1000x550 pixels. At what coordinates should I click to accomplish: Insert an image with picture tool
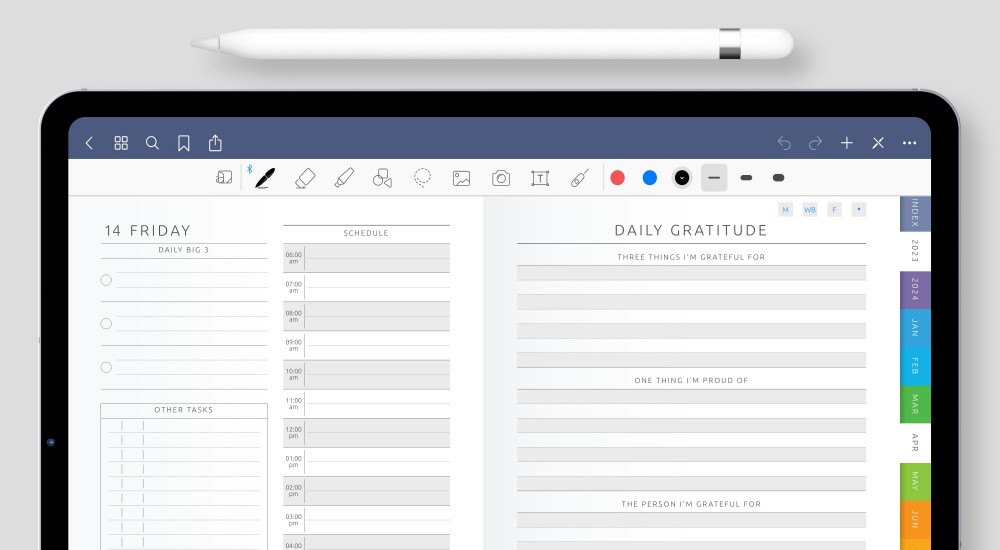point(462,179)
